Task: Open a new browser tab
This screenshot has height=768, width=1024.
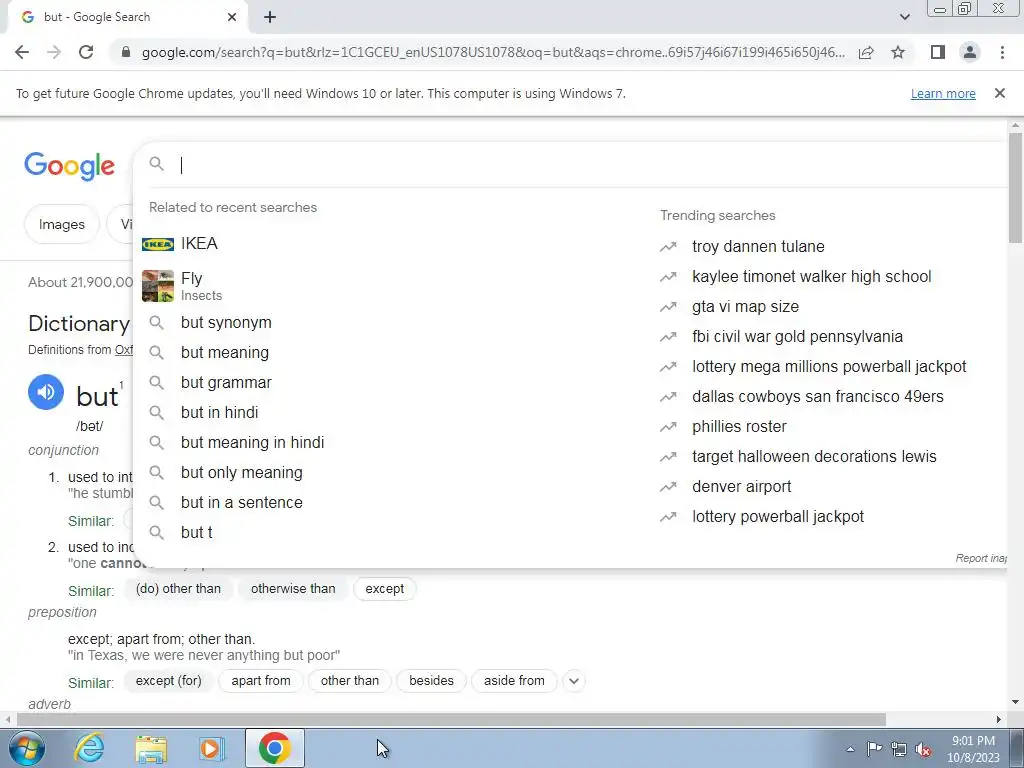Action: [270, 18]
